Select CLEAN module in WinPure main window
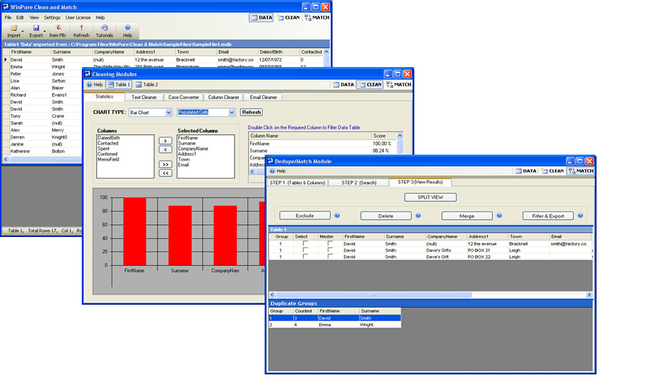The image size is (665, 381). click(x=288, y=18)
